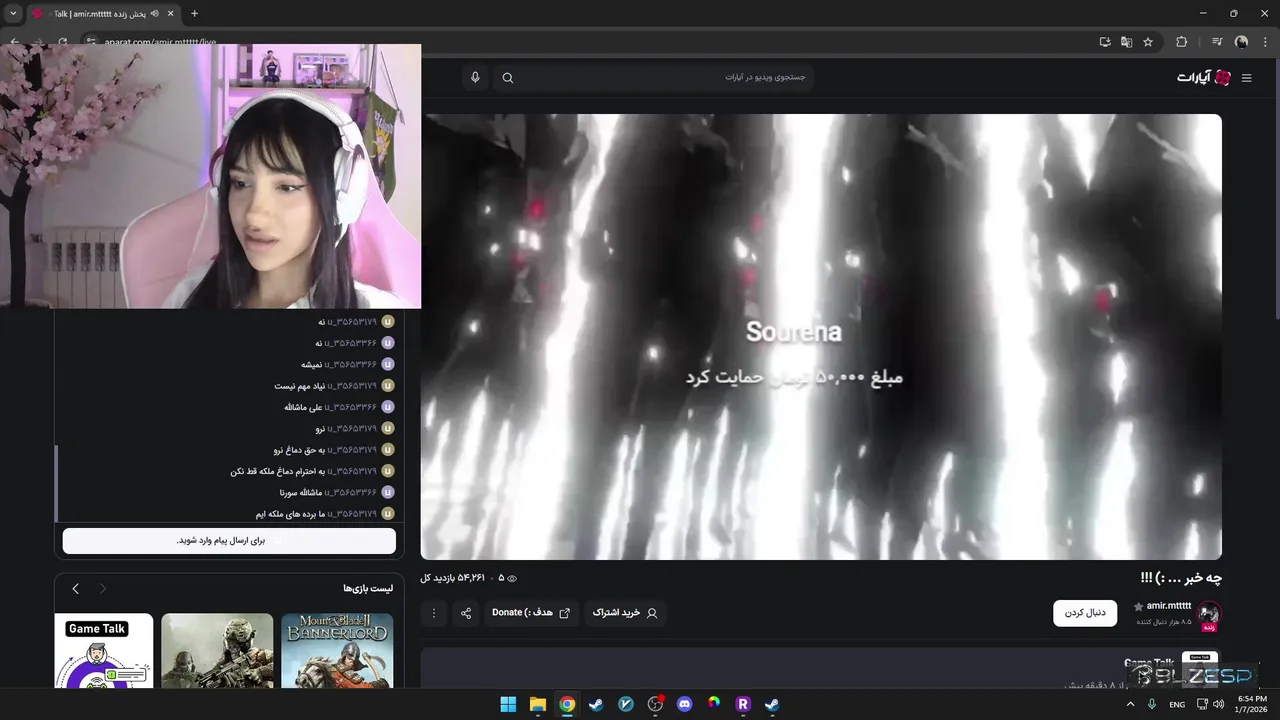Mute the tab via speaker icon
Screen dimensions: 1280x720
point(154,14)
